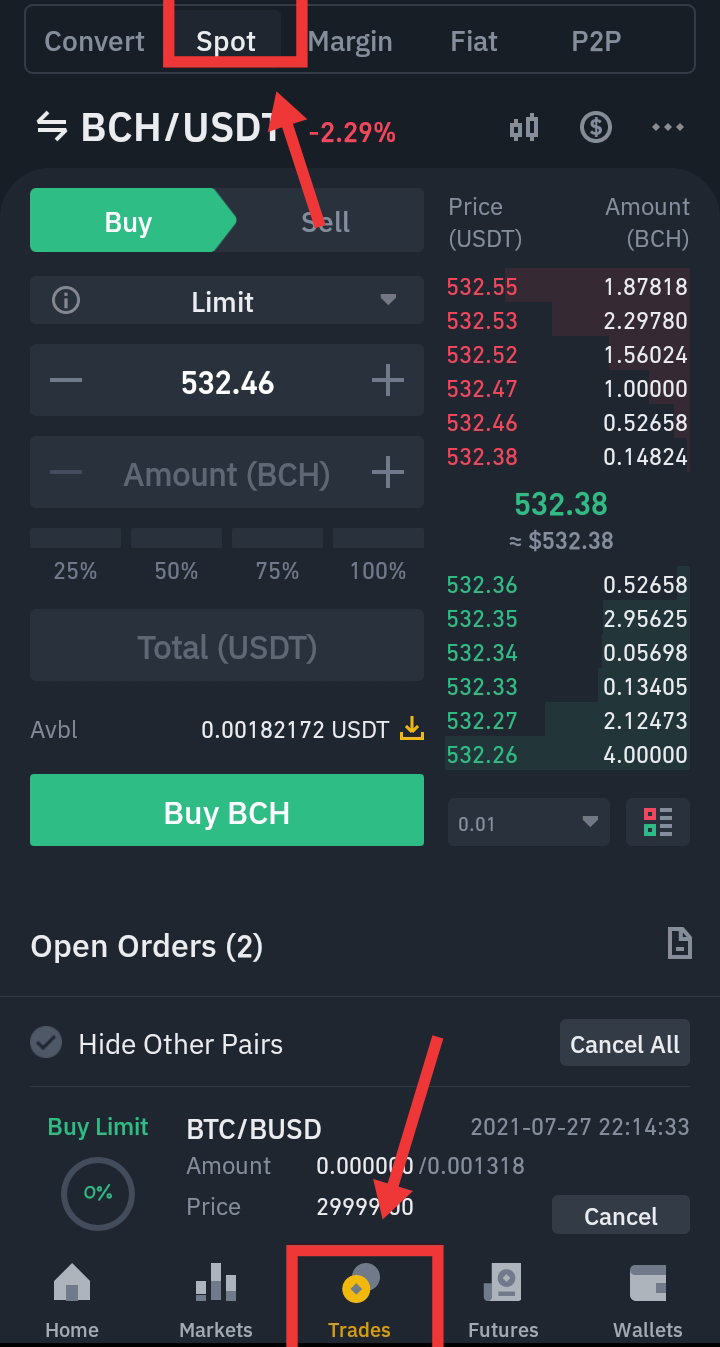Tap the green Buy BCH button
Screen dimensions: 720x1347
coord(227,811)
